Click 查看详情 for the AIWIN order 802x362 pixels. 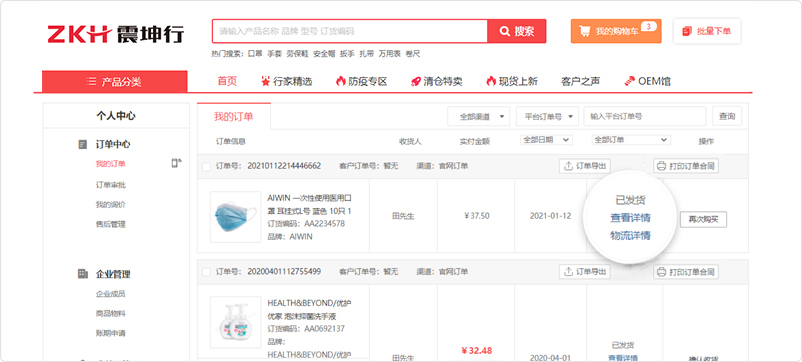(x=630, y=218)
